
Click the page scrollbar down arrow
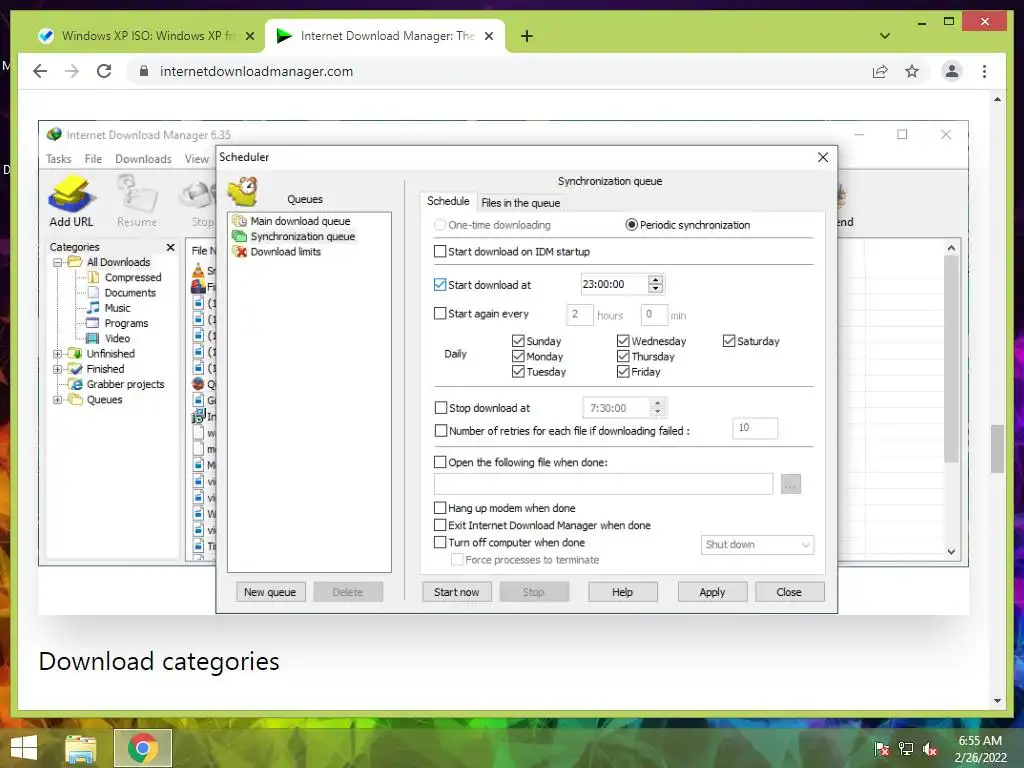997,701
